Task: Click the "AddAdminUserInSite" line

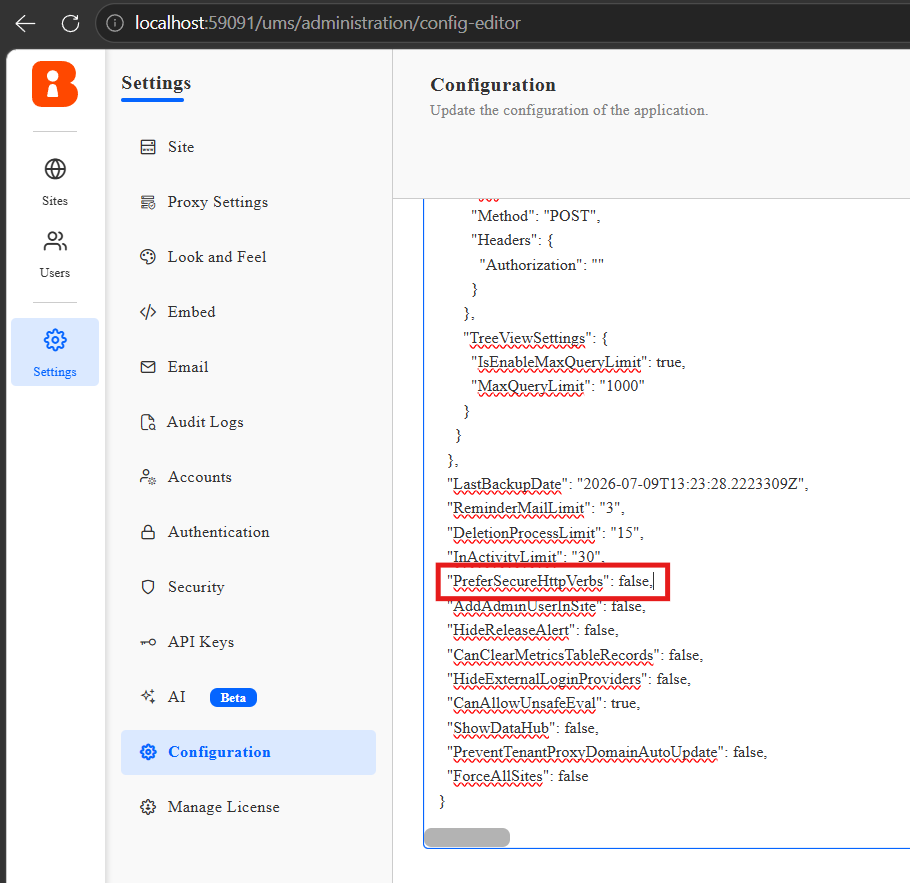Action: tap(546, 606)
